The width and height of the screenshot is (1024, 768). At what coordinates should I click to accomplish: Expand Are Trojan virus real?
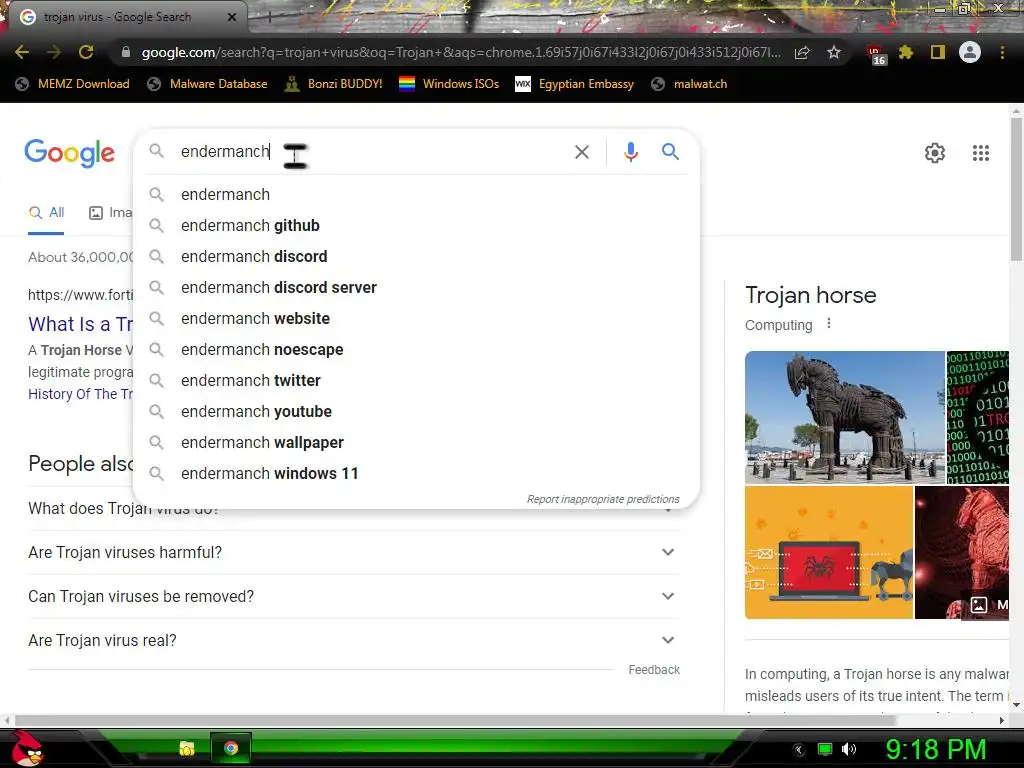[x=354, y=641]
